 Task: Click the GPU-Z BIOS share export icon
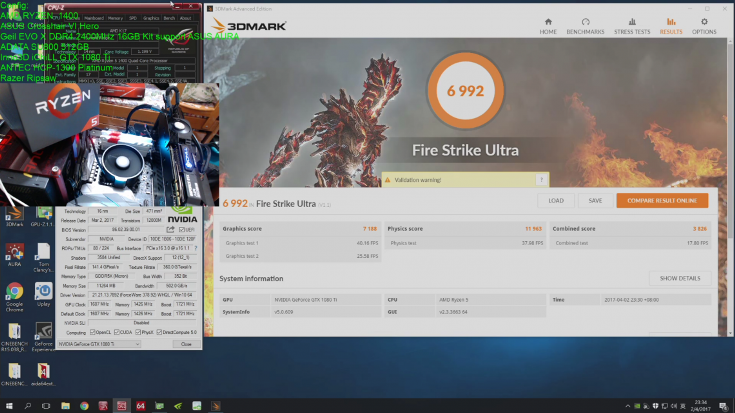click(170, 230)
